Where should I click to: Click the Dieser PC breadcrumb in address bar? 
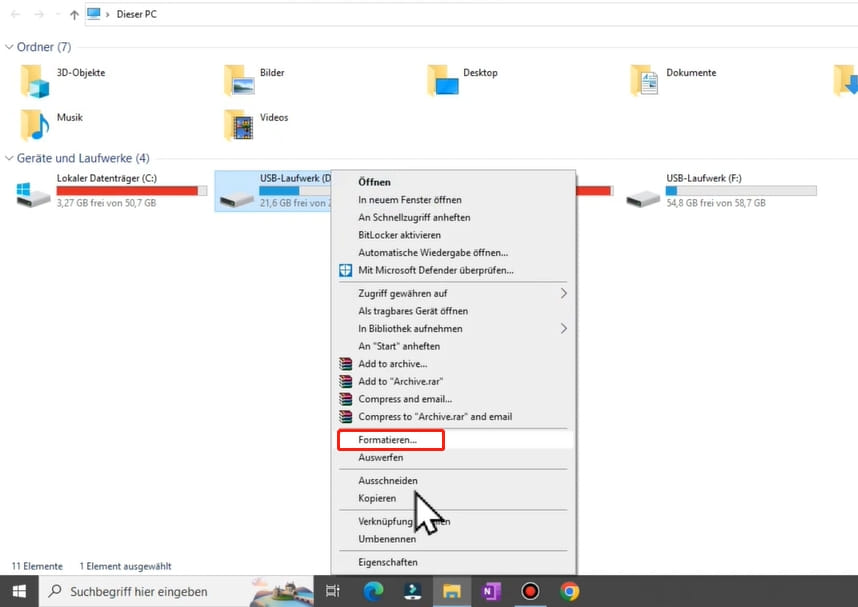pyautogui.click(x=136, y=14)
